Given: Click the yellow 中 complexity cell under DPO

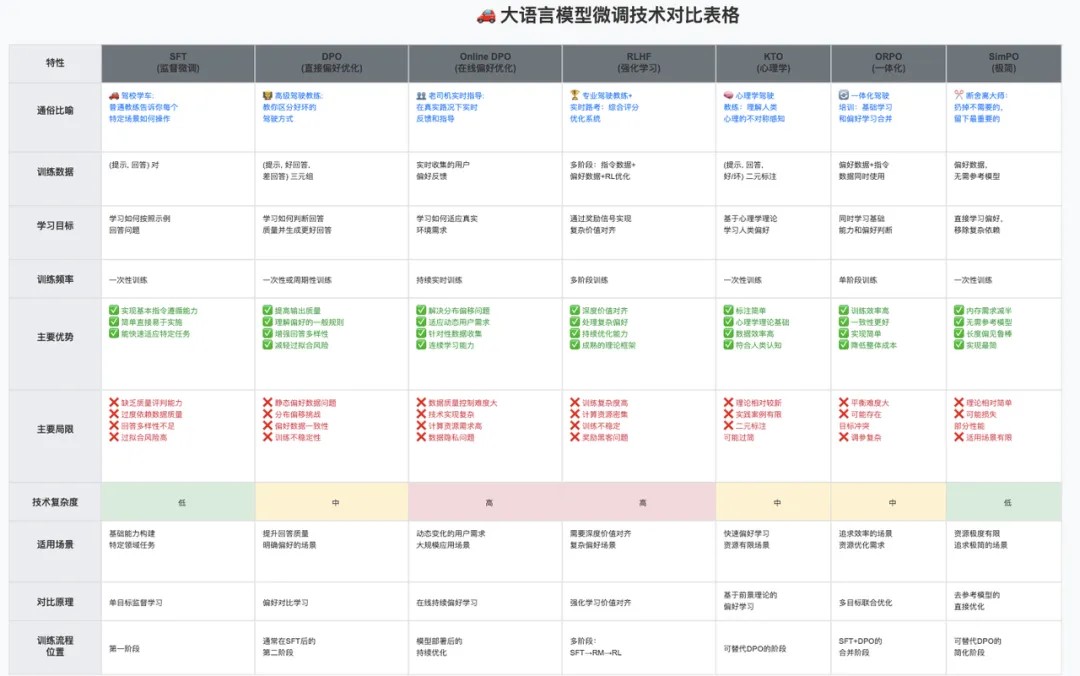Looking at the screenshot, I should (x=331, y=502).
